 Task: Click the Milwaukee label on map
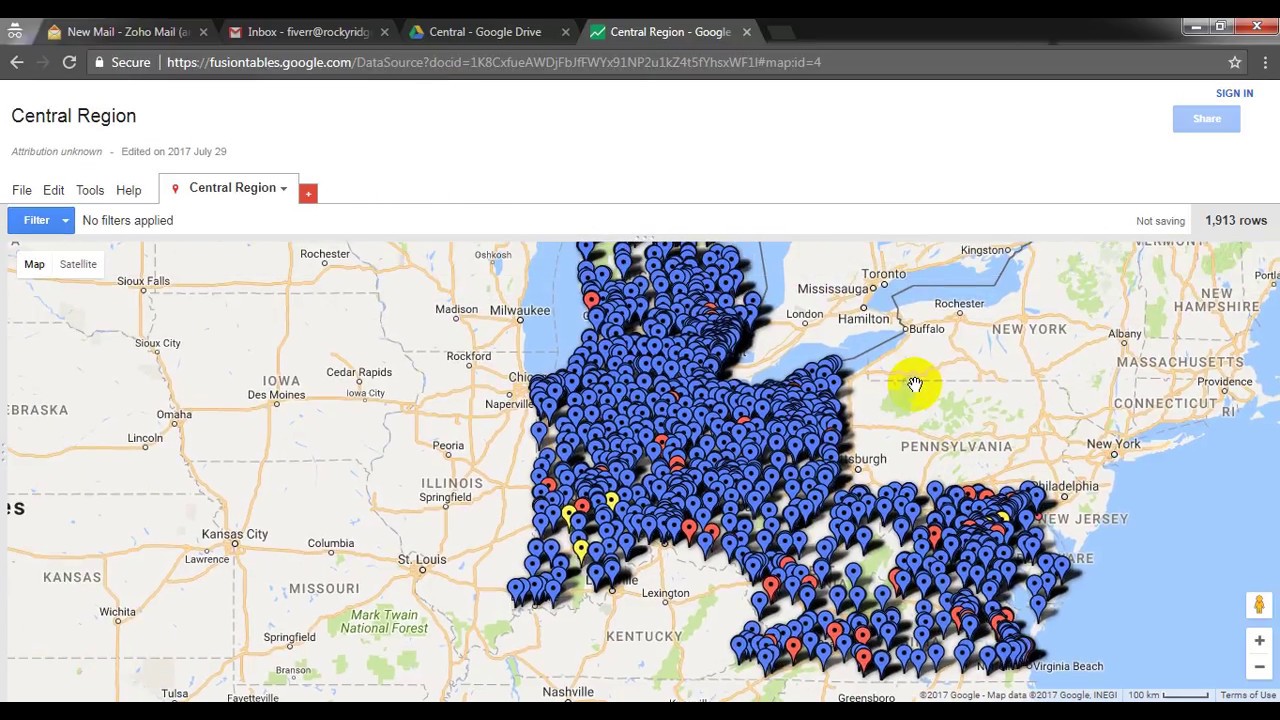coord(520,311)
